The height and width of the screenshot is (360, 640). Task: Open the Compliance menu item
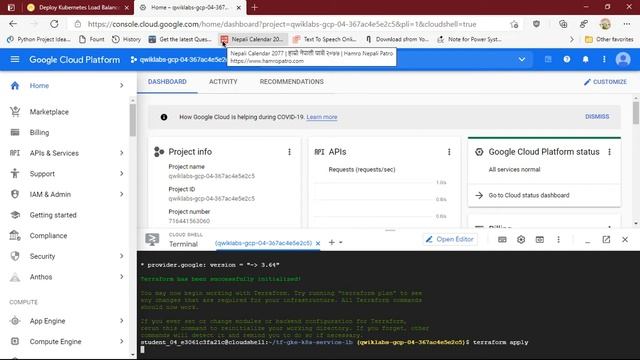[48, 236]
